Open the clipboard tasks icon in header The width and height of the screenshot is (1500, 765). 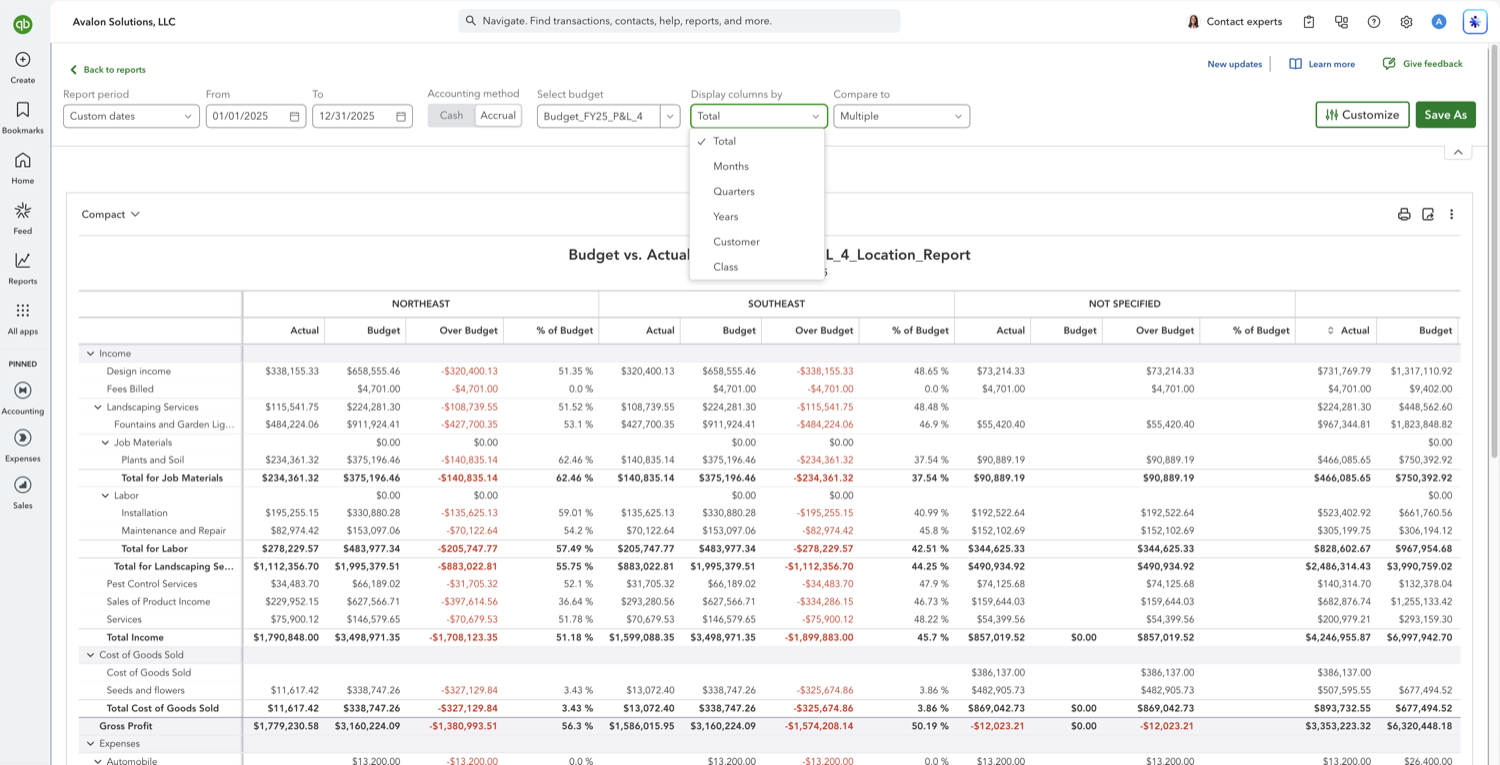point(1309,22)
